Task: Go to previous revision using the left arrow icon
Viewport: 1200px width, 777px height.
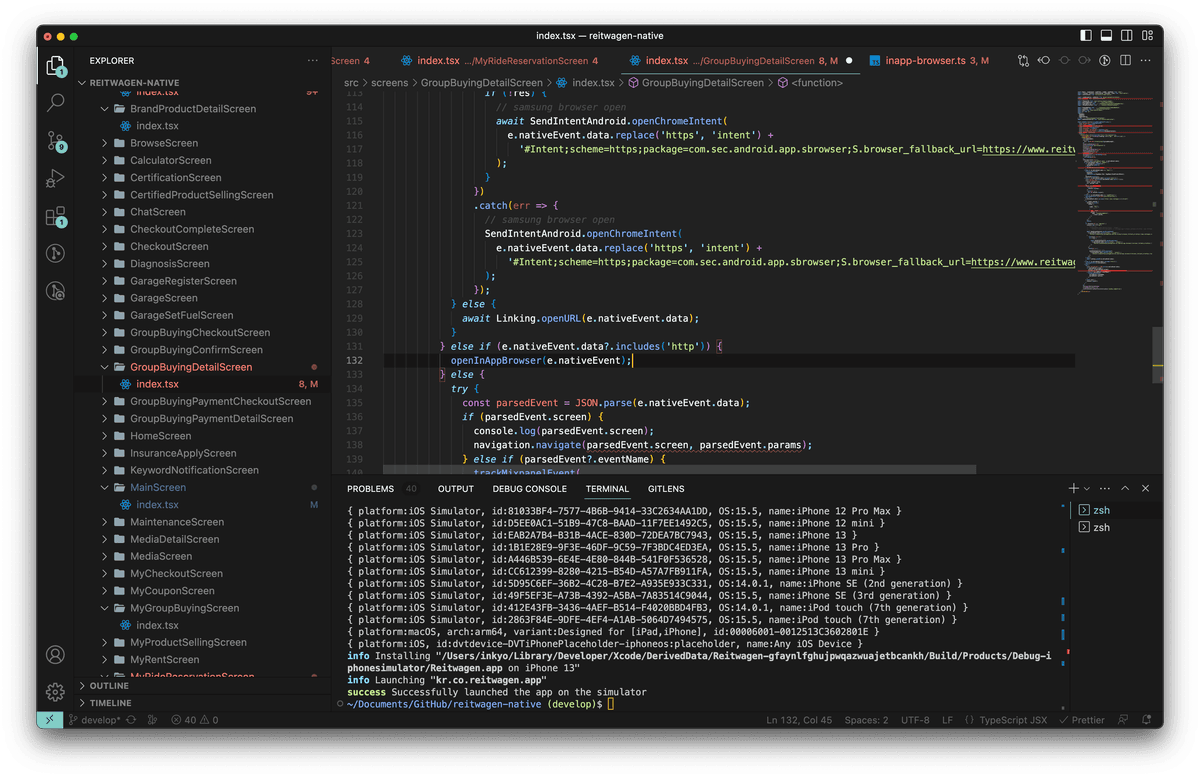Action: [1044, 61]
